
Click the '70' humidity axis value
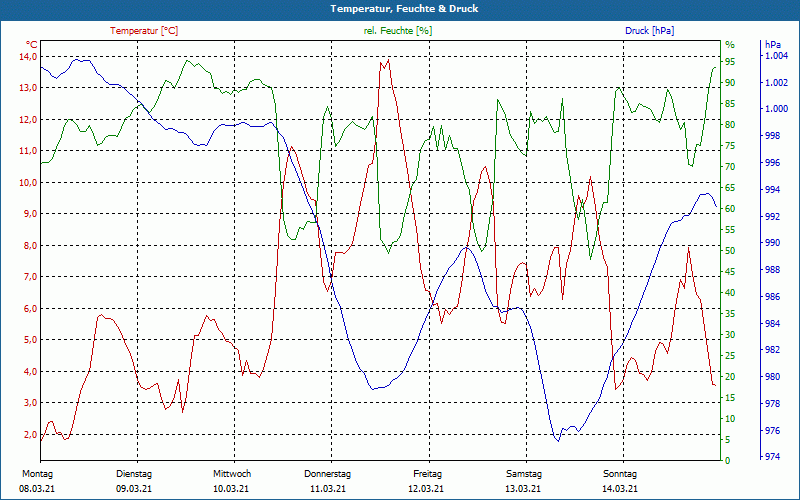coord(730,167)
